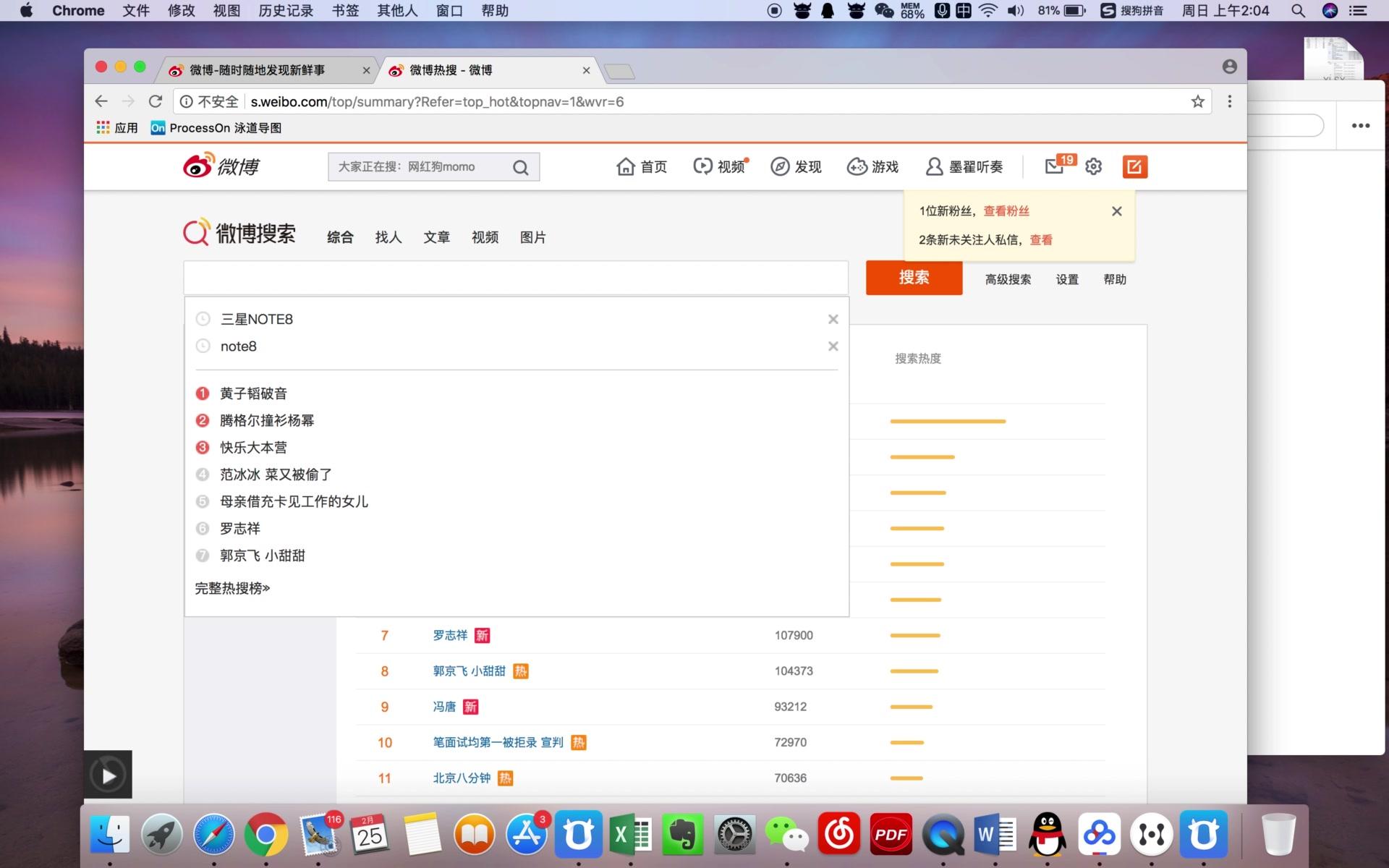This screenshot has width=1389, height=868.
Task: Focus the main Weibo search input
Action: click(x=516, y=278)
